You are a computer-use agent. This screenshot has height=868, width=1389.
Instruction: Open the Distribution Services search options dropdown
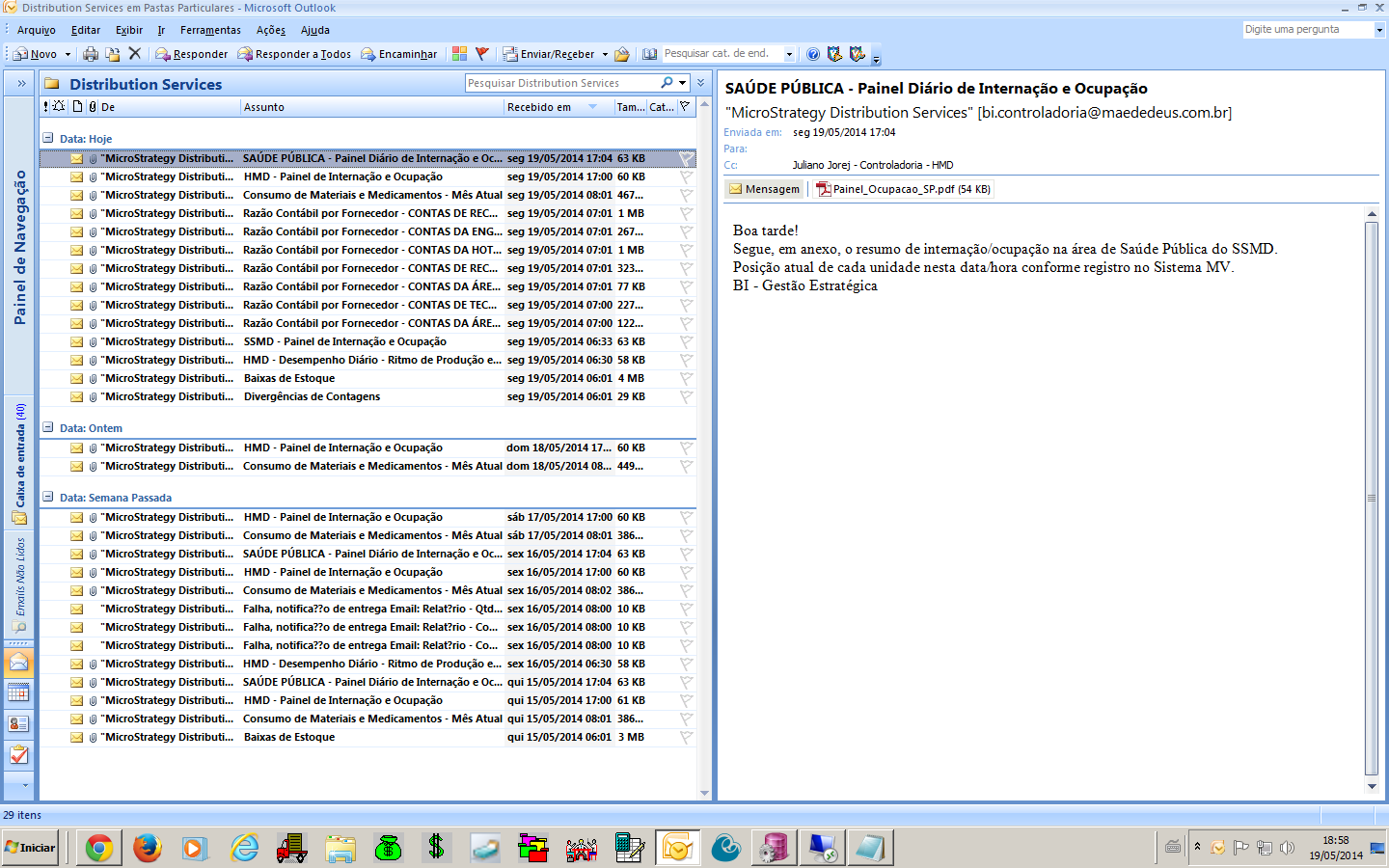[x=683, y=83]
